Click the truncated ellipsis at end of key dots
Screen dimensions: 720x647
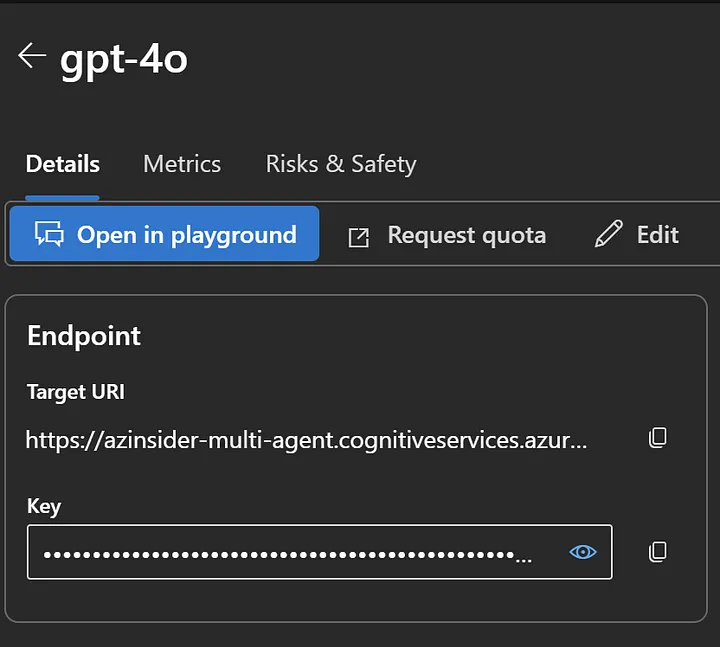(x=524, y=558)
